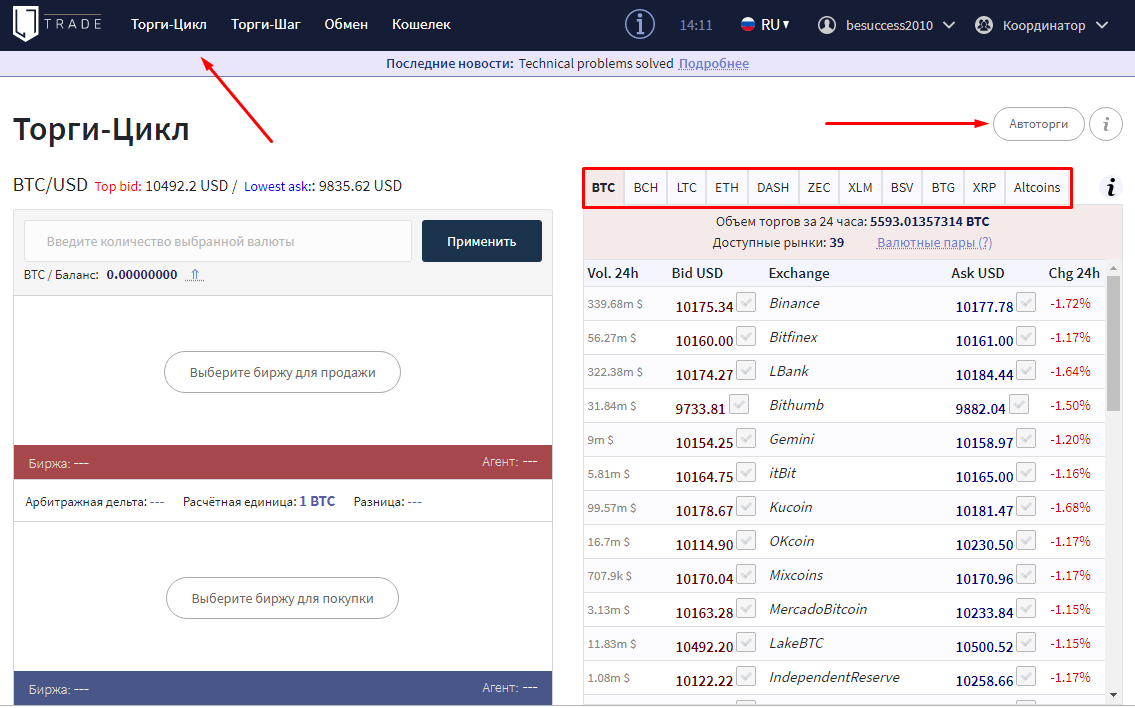Click the Russian flag language icon

point(748,25)
